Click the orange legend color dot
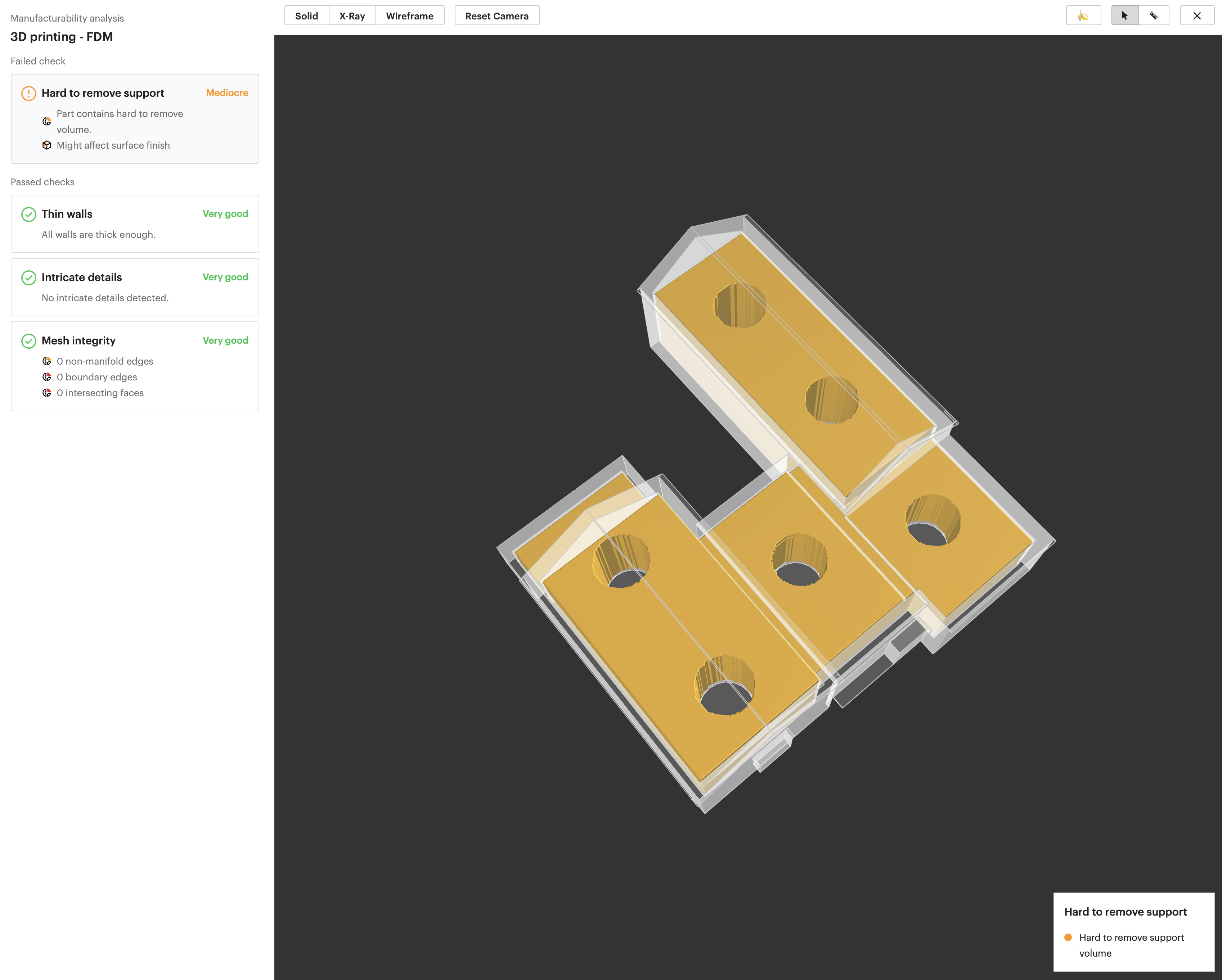 [x=1068, y=938]
